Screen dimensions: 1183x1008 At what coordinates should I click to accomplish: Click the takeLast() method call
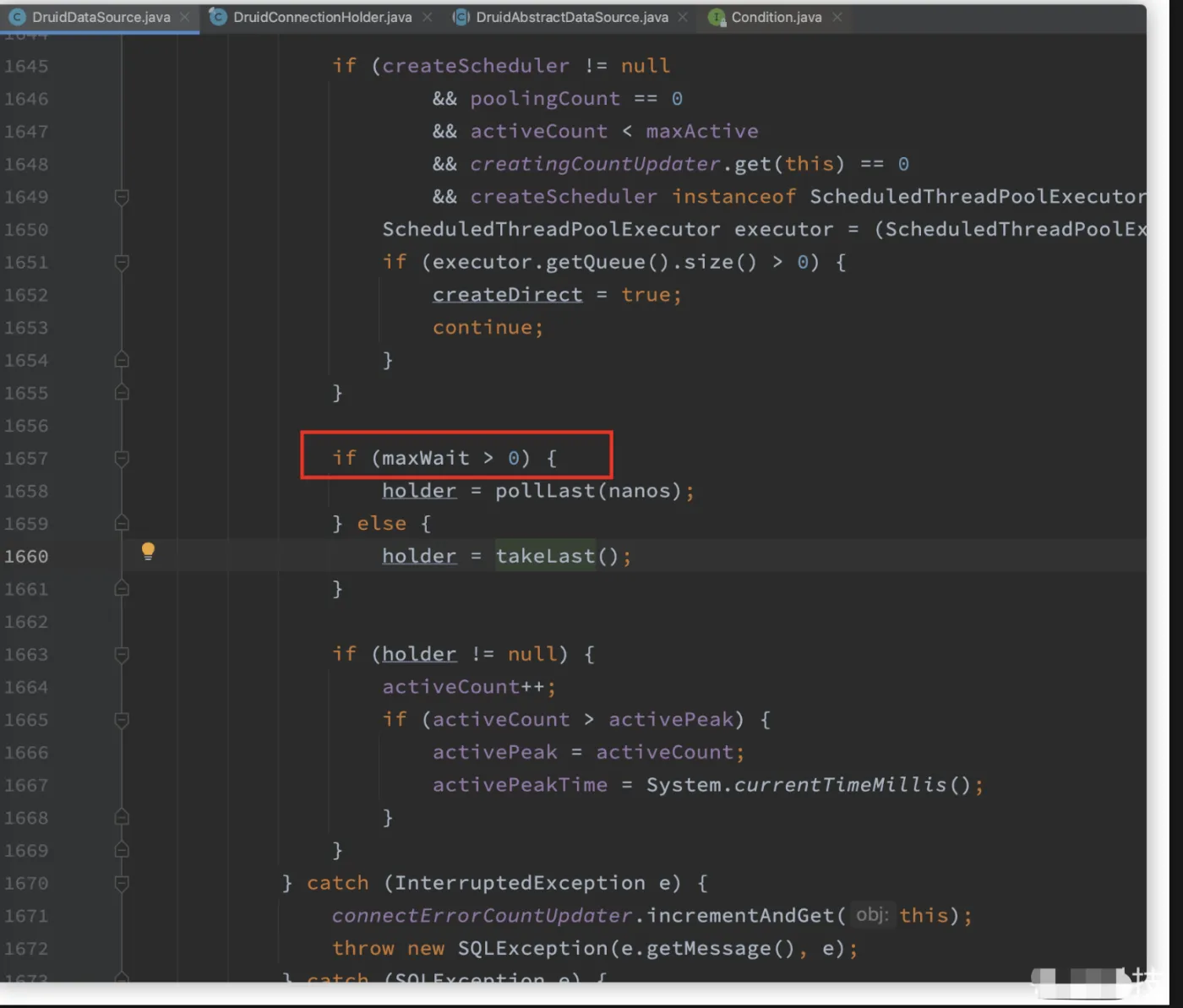558,556
